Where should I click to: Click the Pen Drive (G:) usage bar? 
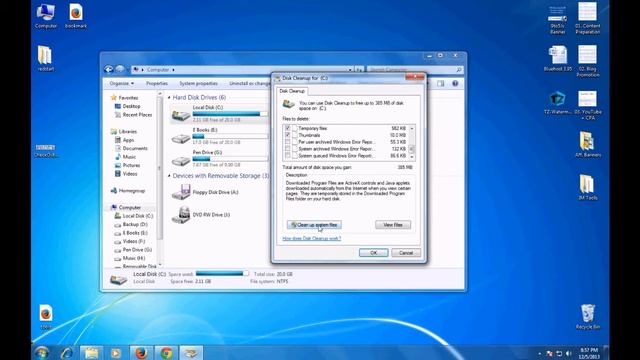230,159
